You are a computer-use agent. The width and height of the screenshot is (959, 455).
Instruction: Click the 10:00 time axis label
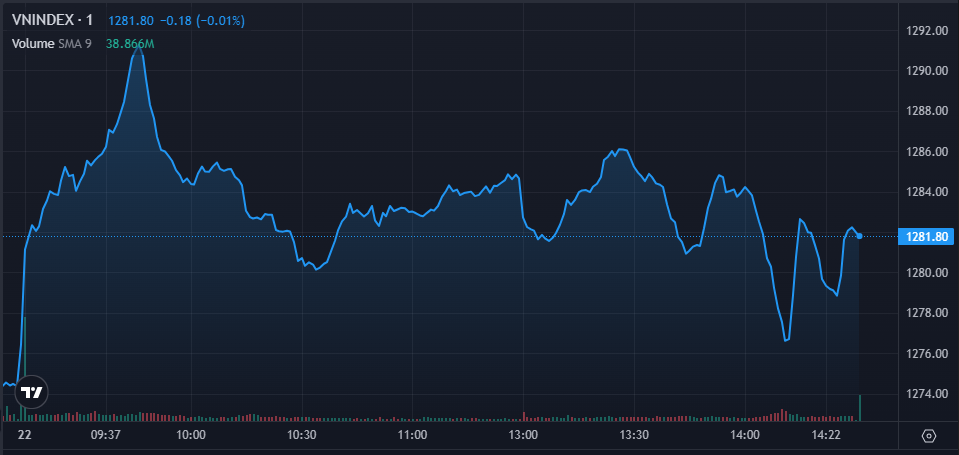coord(190,435)
